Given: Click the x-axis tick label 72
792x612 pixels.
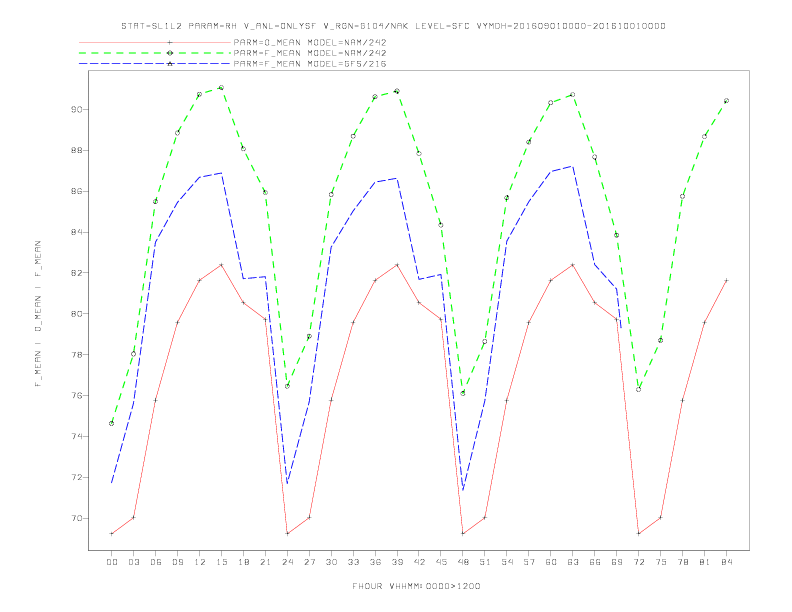Looking at the screenshot, I should coord(639,562).
